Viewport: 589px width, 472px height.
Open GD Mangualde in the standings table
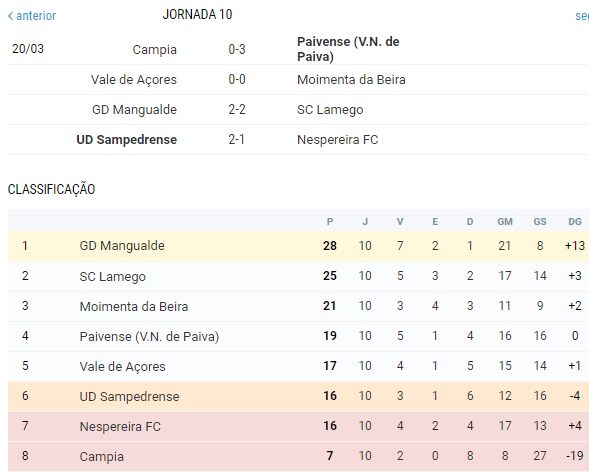point(122,246)
